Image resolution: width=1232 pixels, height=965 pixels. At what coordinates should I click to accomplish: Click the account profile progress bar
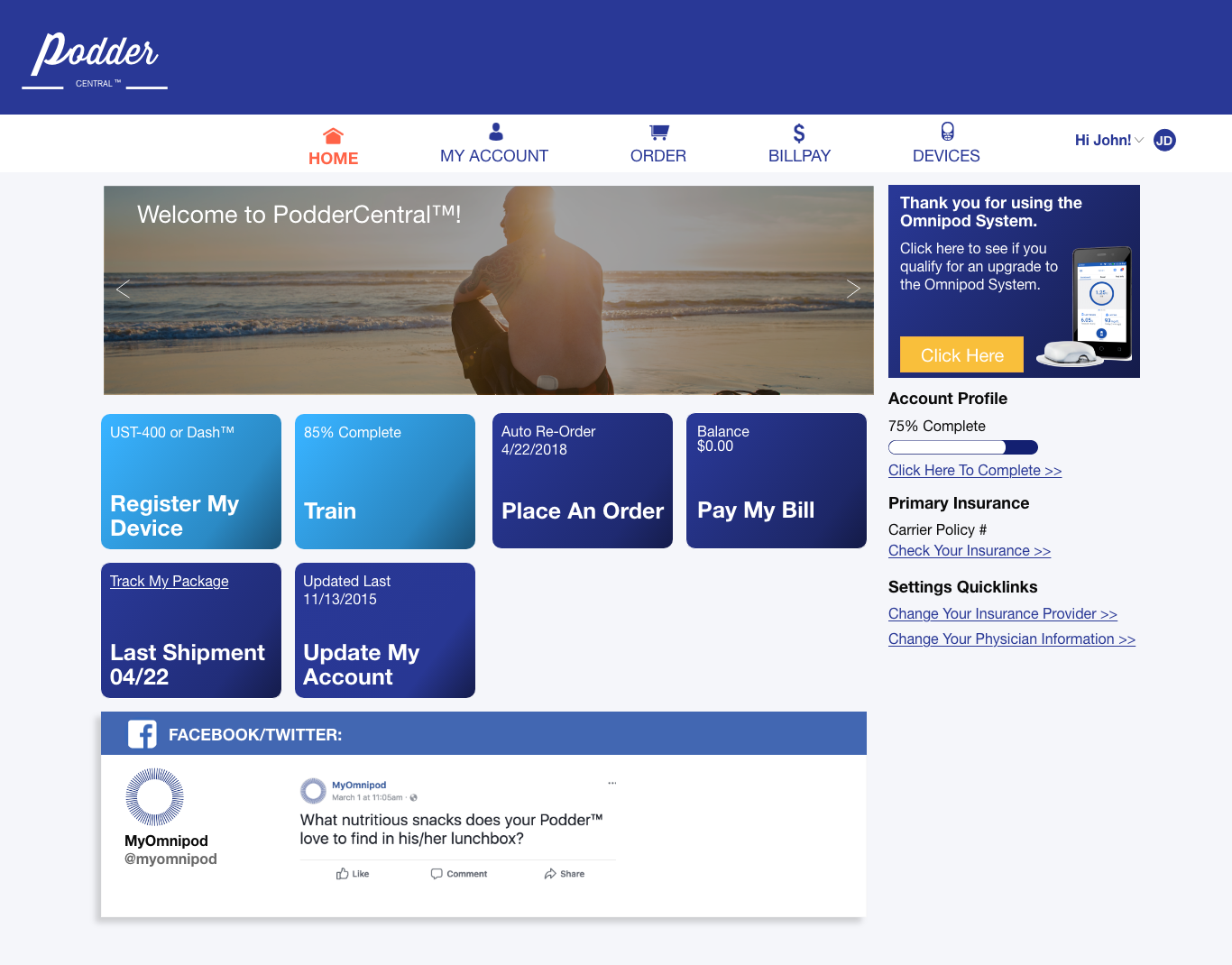tap(963, 447)
